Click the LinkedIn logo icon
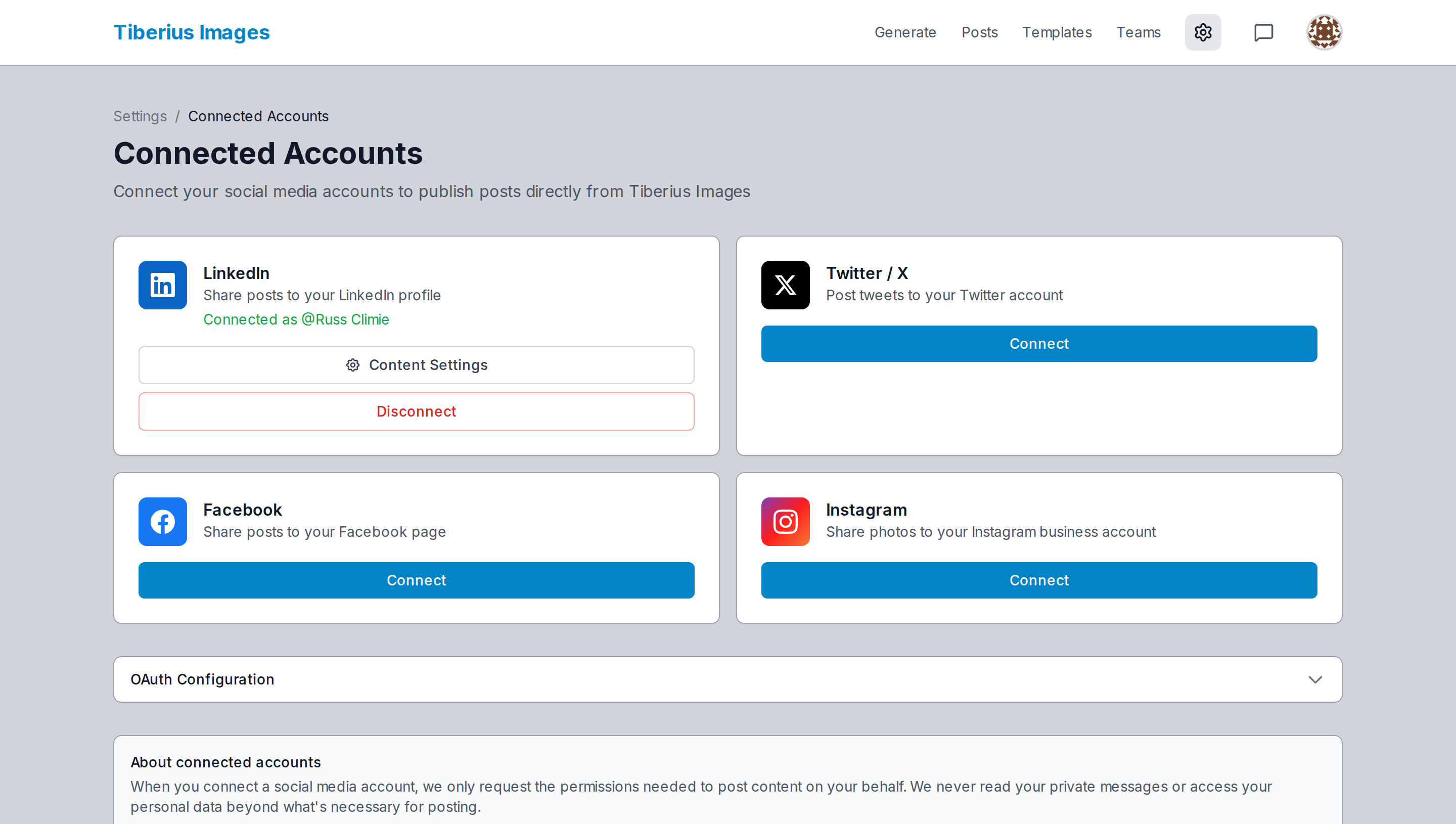 (162, 285)
